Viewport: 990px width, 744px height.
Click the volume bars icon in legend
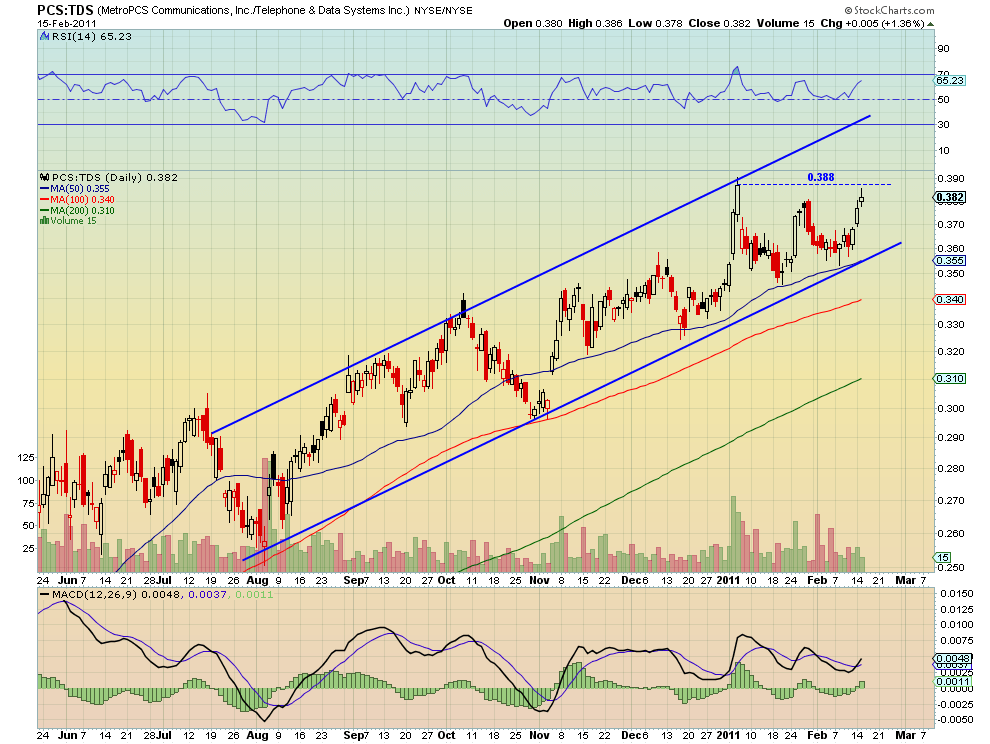pos(44,220)
